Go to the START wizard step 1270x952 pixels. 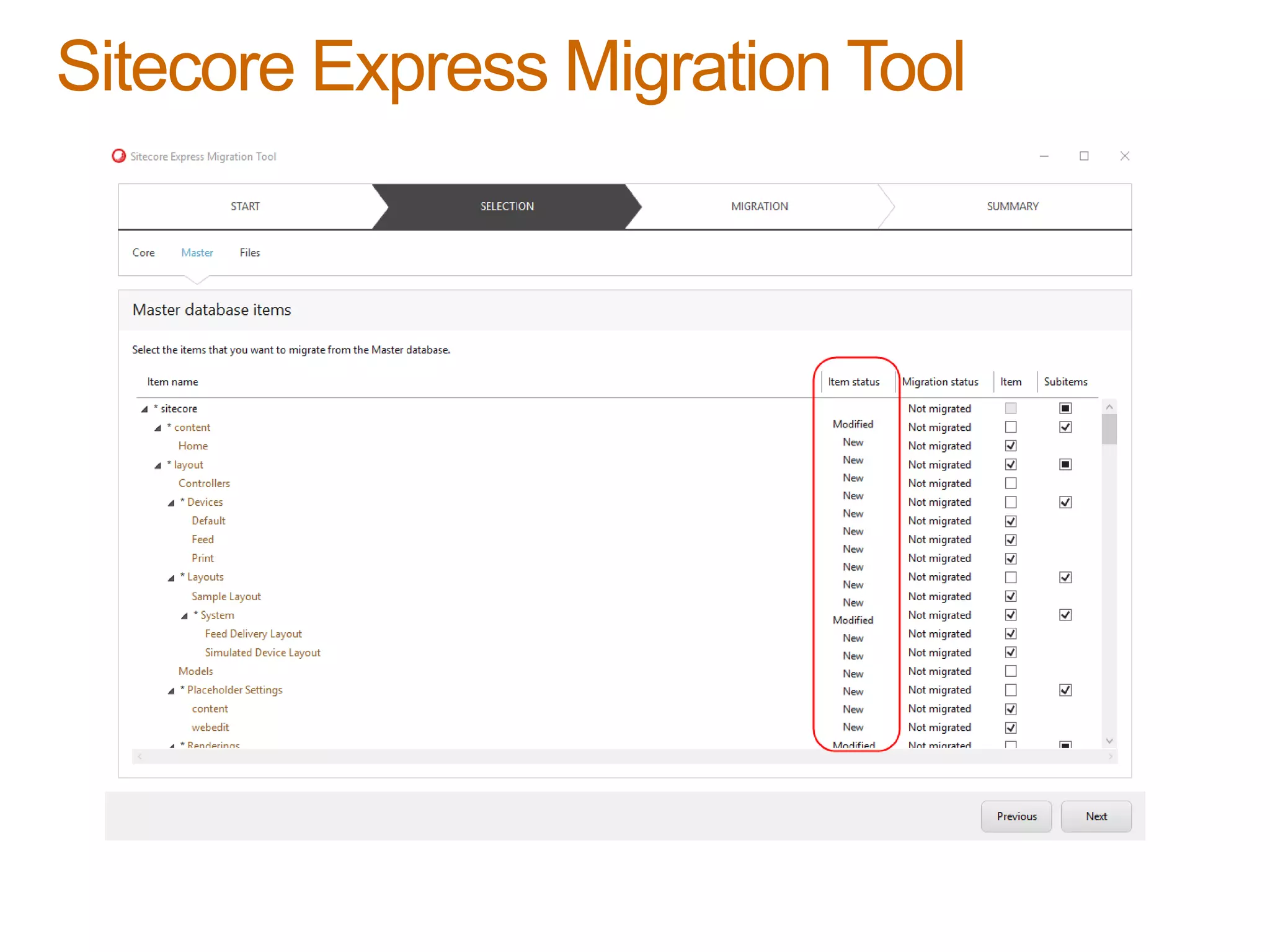pyautogui.click(x=246, y=206)
